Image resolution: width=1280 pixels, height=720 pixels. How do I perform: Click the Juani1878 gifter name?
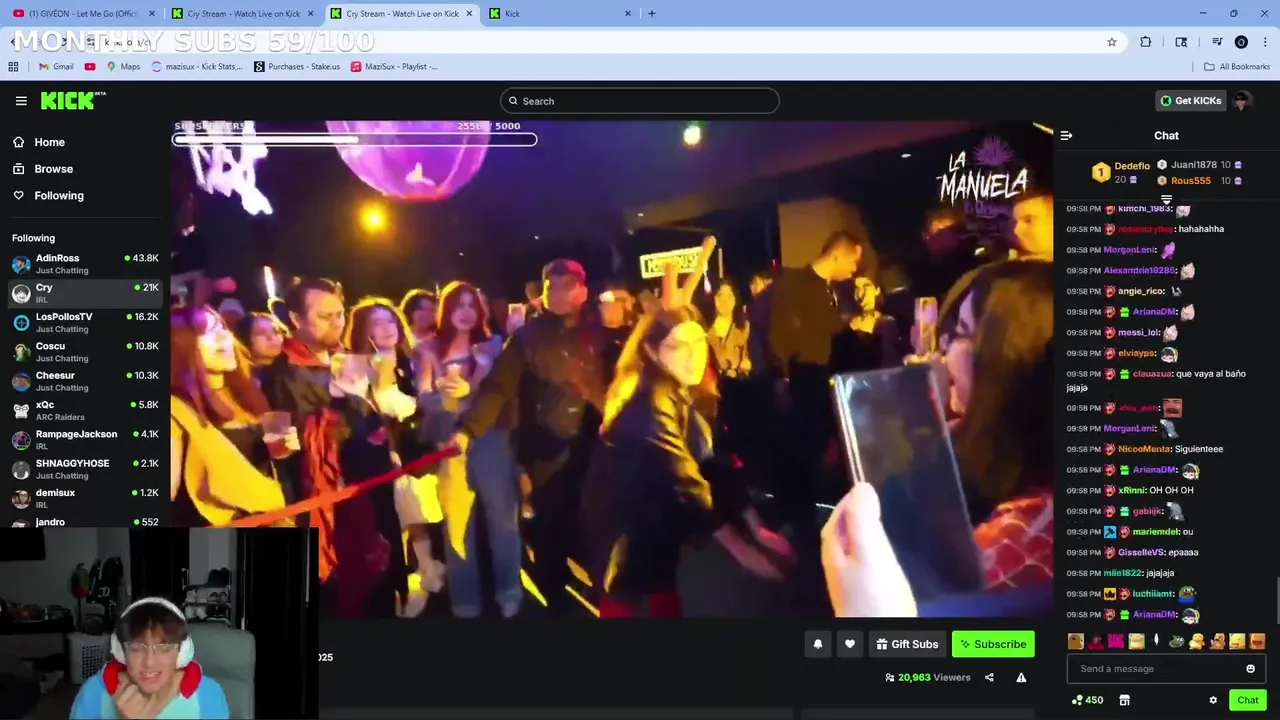1194,165
